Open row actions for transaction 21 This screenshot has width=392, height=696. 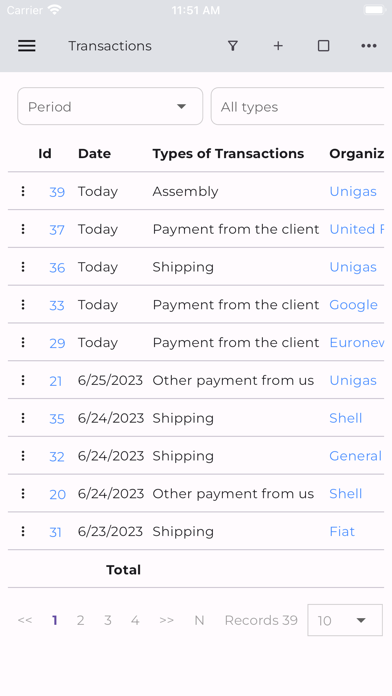click(23, 380)
